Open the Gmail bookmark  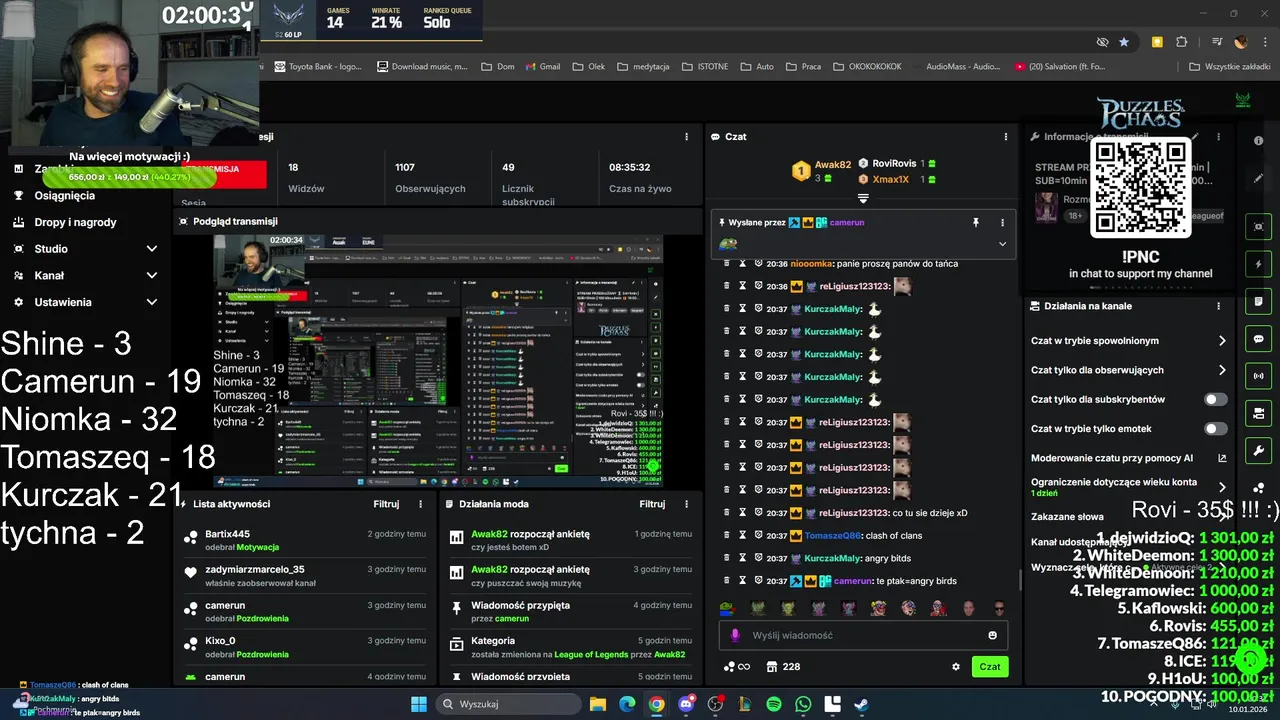tap(541, 67)
